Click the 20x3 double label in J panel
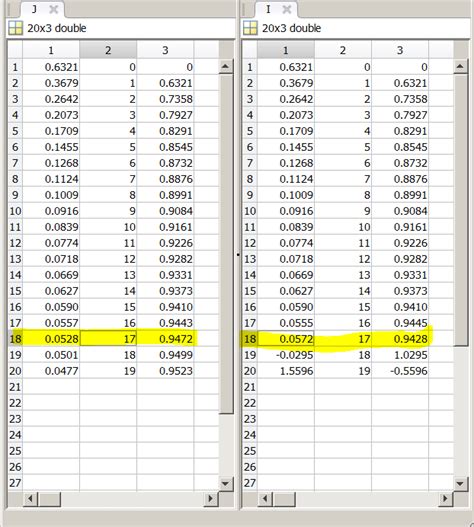Image resolution: width=474 pixels, height=527 pixels. pyautogui.click(x=56, y=28)
